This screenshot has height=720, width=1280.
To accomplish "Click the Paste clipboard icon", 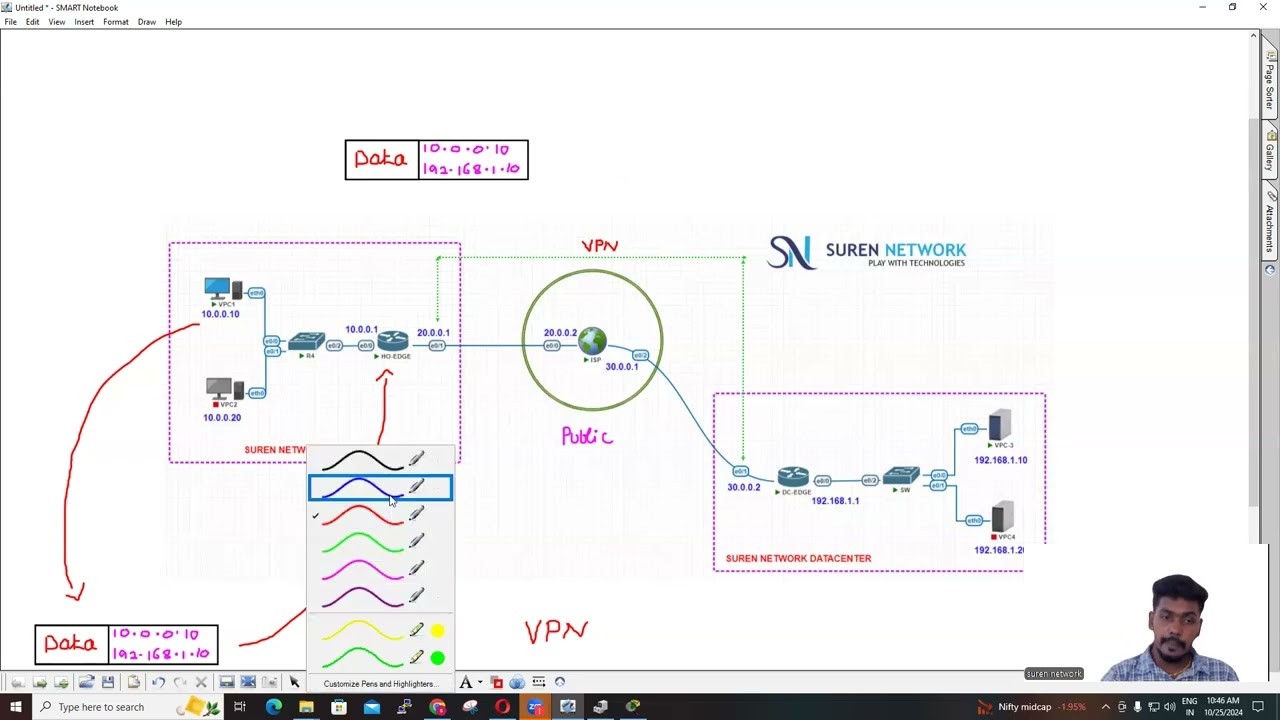I will (133, 682).
